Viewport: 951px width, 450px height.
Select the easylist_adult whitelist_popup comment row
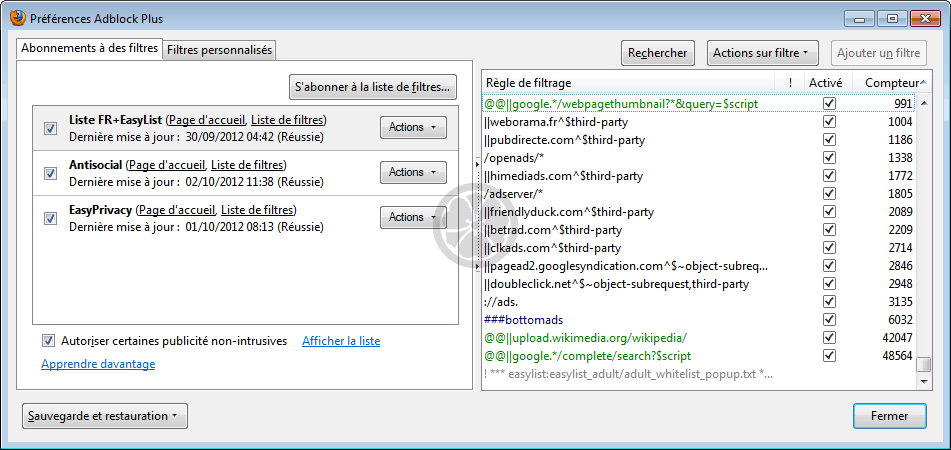(699, 374)
